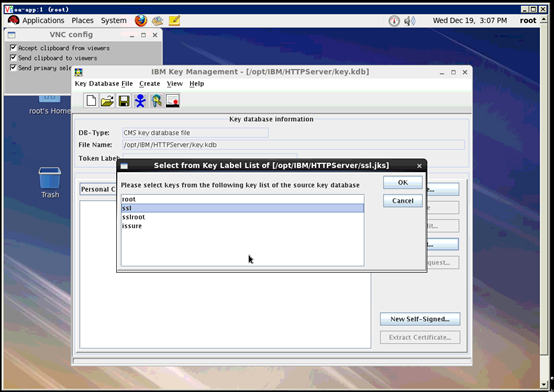Click the New Self-Signed button
554x392 pixels.
click(x=420, y=319)
